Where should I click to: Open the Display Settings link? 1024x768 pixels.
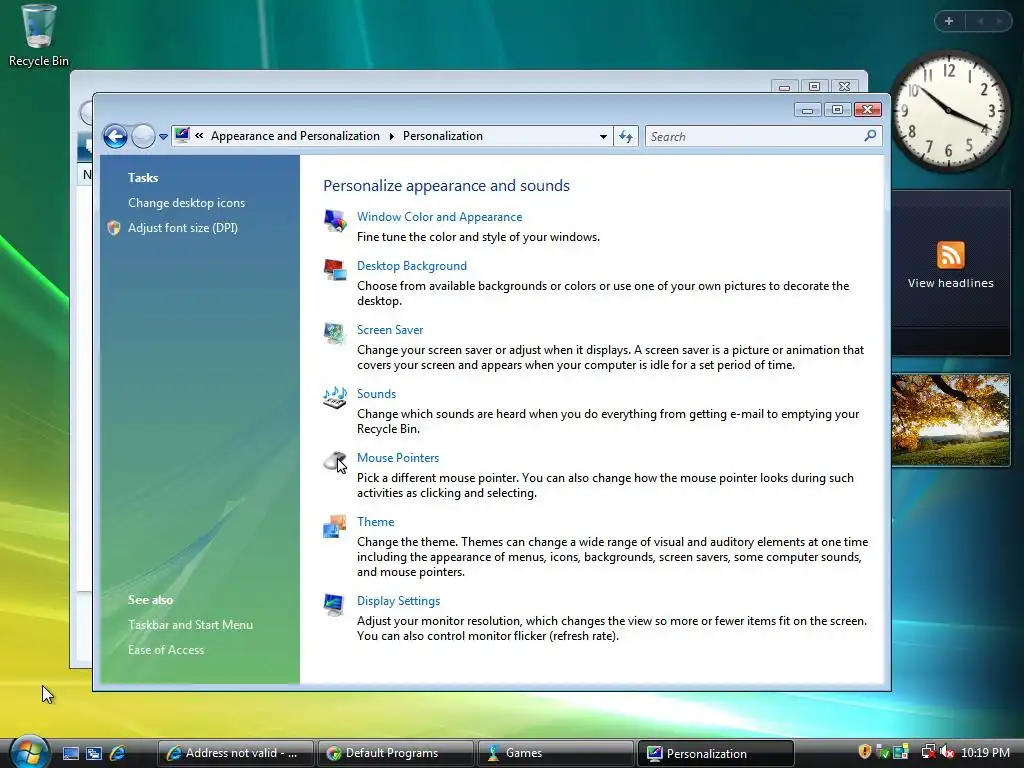click(398, 601)
